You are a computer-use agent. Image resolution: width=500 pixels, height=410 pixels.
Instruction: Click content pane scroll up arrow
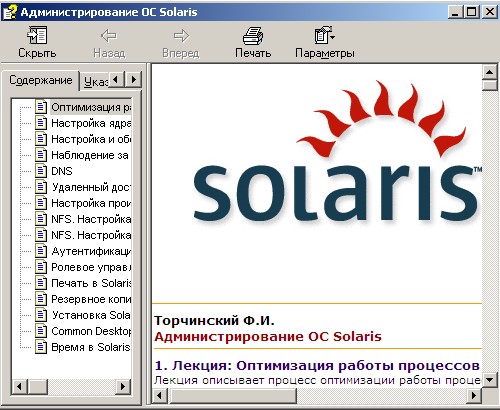coord(490,72)
